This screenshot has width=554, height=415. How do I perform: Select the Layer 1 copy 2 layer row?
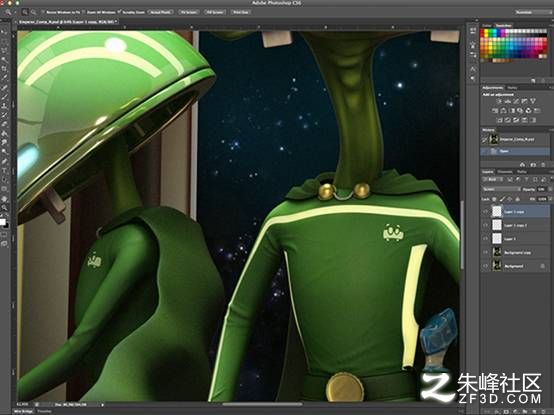515,225
